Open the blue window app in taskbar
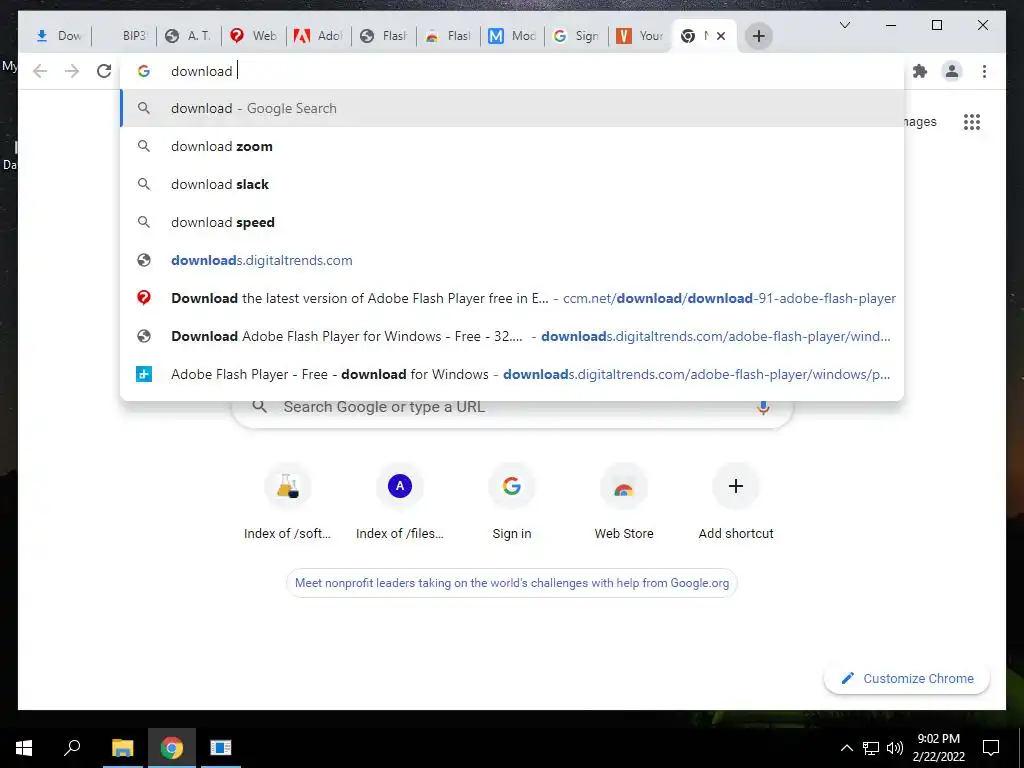Screen dimensions: 1024x768 coord(221,748)
